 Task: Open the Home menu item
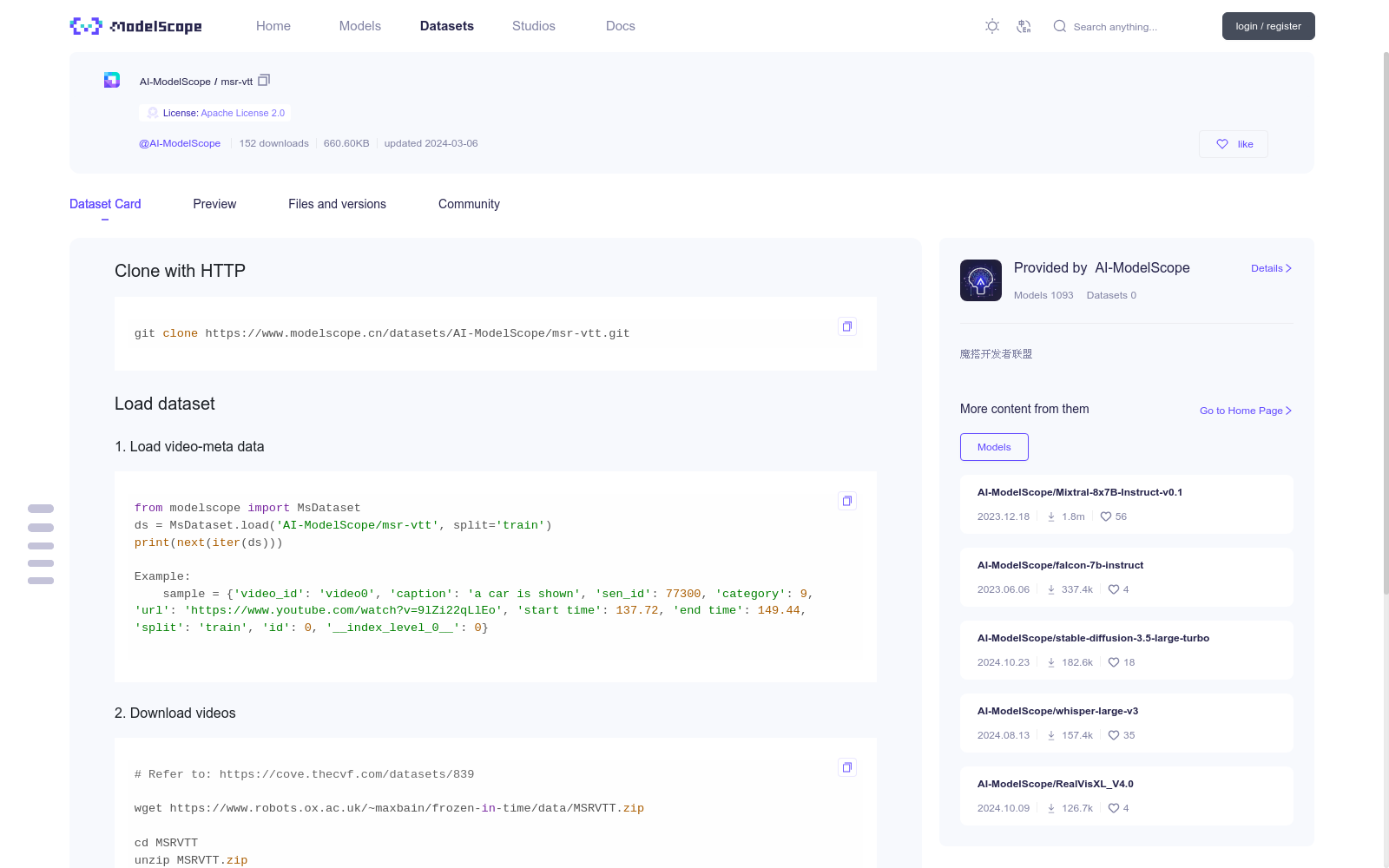pyautogui.click(x=273, y=26)
